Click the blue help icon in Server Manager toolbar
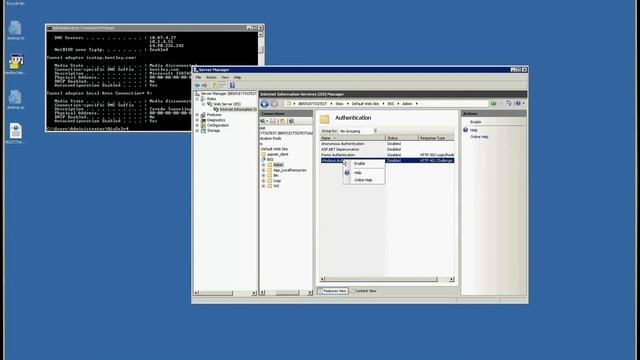This screenshot has height=360, width=640. click(x=232, y=85)
